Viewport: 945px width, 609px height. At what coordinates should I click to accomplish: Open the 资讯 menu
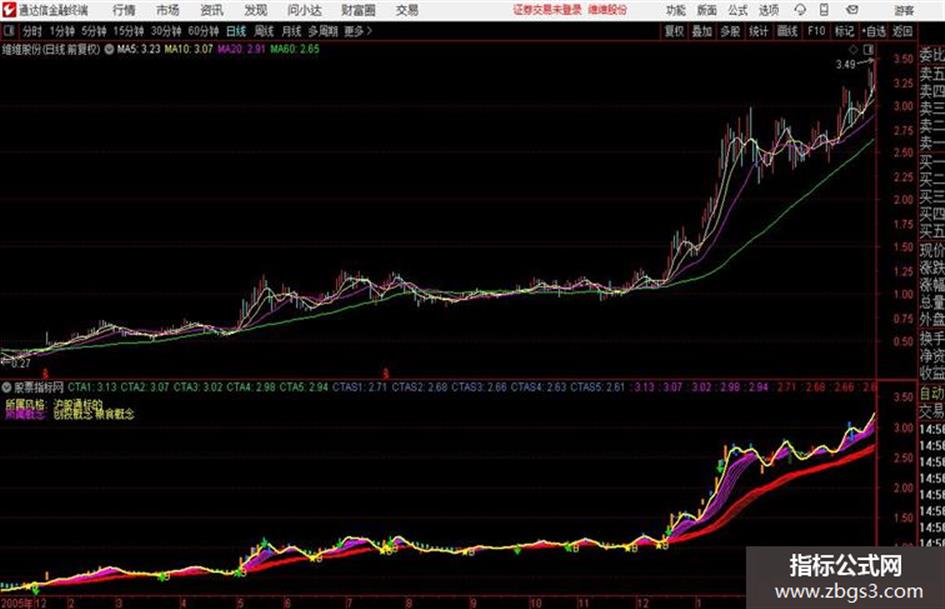coord(212,10)
